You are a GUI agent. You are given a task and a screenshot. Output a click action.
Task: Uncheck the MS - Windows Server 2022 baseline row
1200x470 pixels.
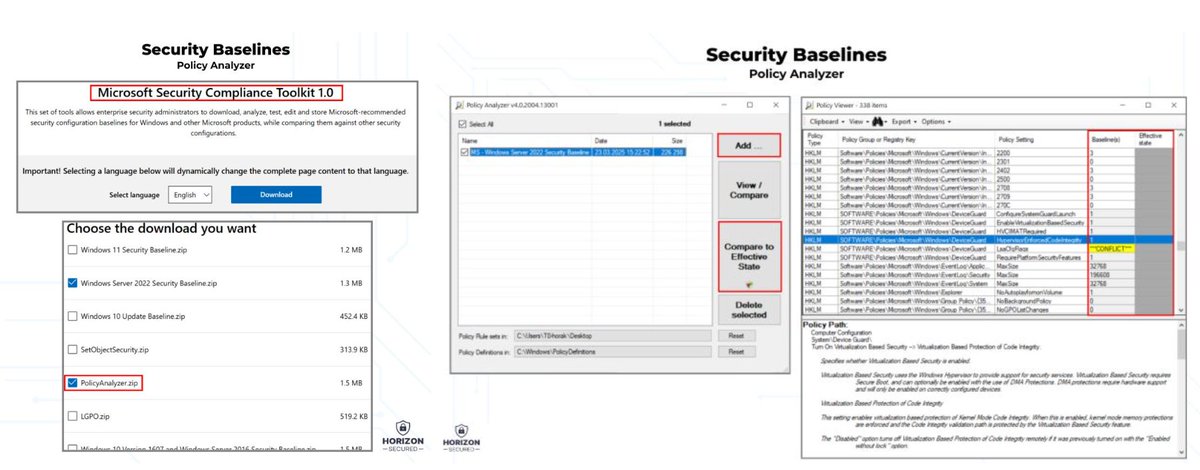coord(465,152)
